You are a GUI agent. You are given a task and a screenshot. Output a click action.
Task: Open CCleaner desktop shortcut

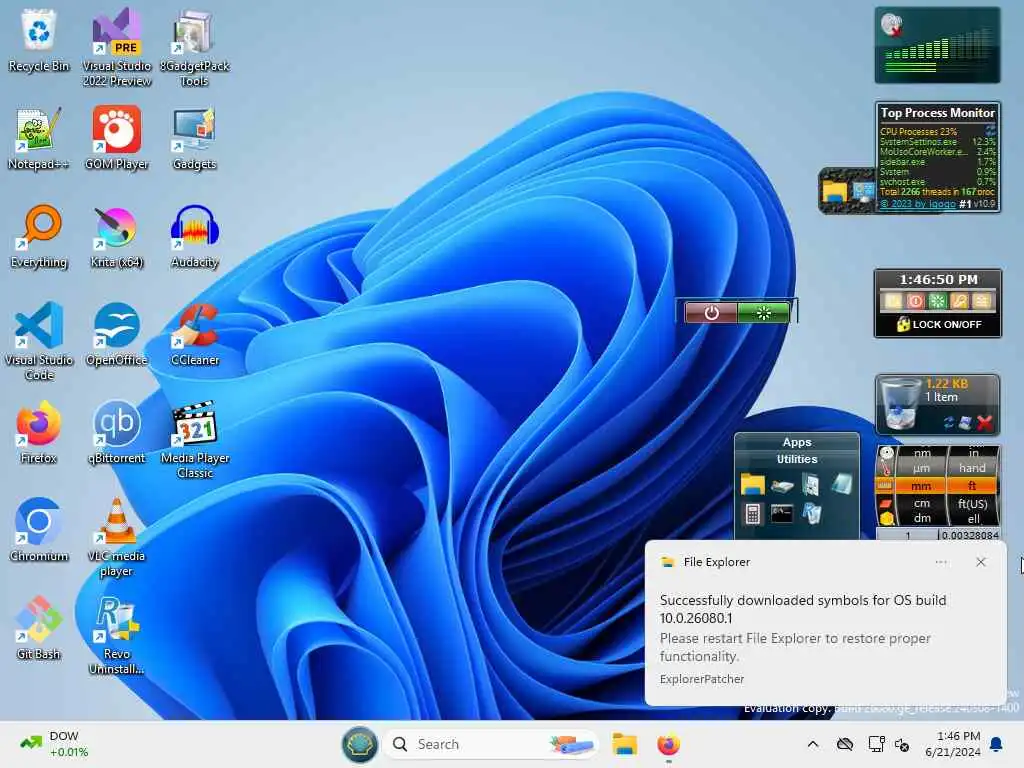click(195, 334)
